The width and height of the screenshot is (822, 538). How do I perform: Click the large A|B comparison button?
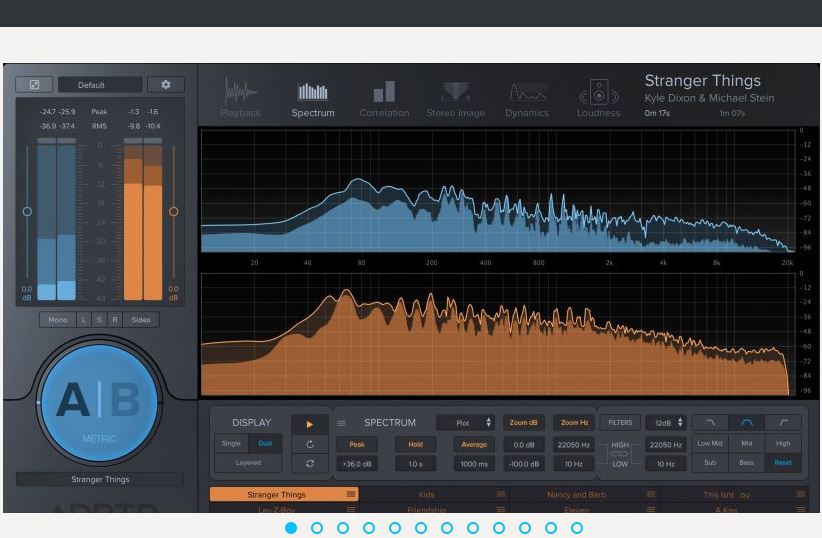tap(99, 402)
